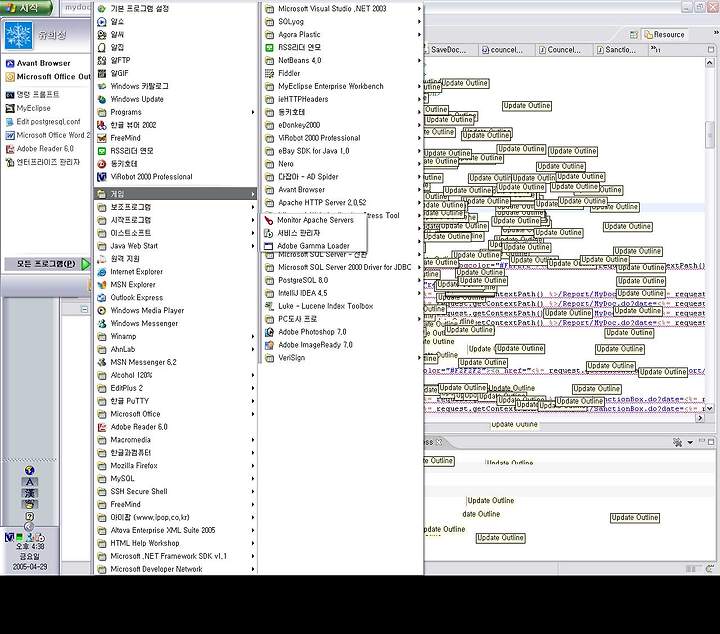720x634 pixels.
Task: Open IntelliJ IDEA 4.5 submenu
Action: pyautogui.click(x=342, y=293)
